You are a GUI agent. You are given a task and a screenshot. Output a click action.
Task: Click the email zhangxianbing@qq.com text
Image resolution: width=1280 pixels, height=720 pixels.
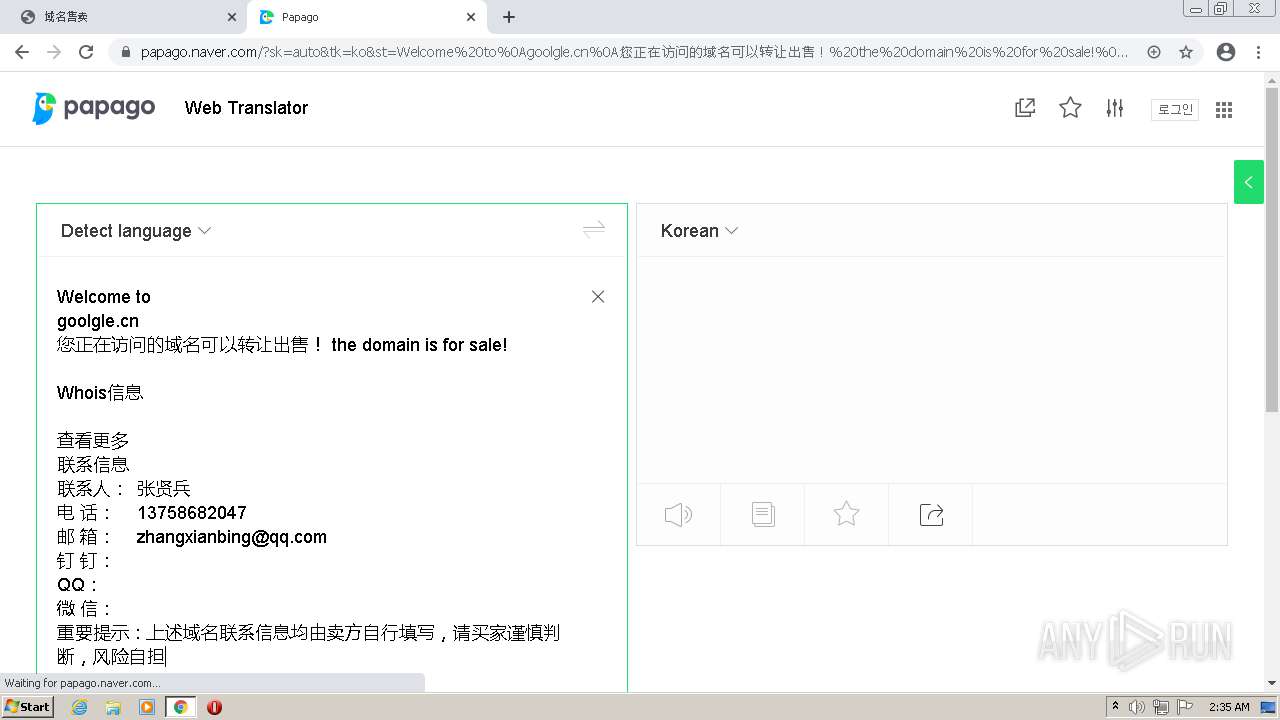coord(231,537)
